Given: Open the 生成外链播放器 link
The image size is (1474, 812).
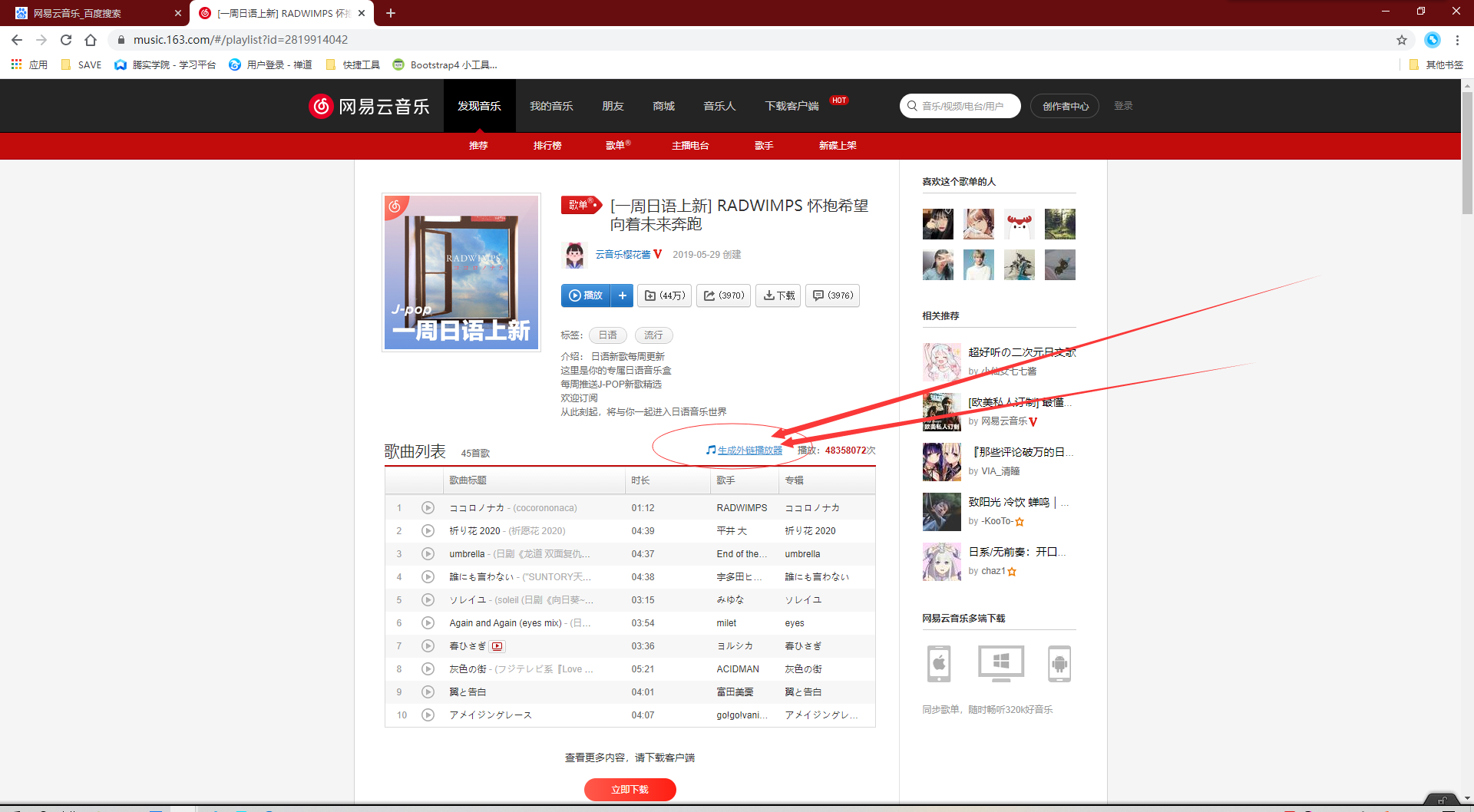Looking at the screenshot, I should click(x=750, y=451).
